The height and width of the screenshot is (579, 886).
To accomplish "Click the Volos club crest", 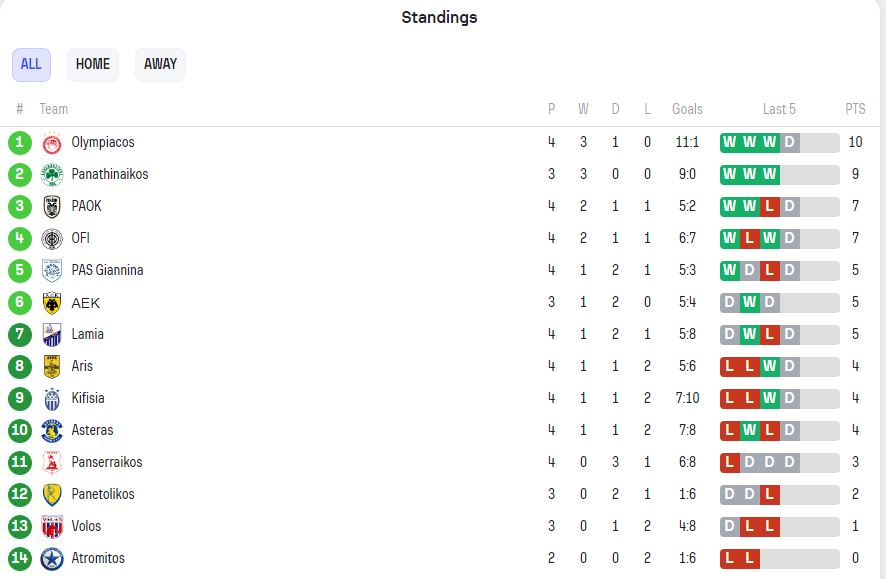I will coord(52,527).
